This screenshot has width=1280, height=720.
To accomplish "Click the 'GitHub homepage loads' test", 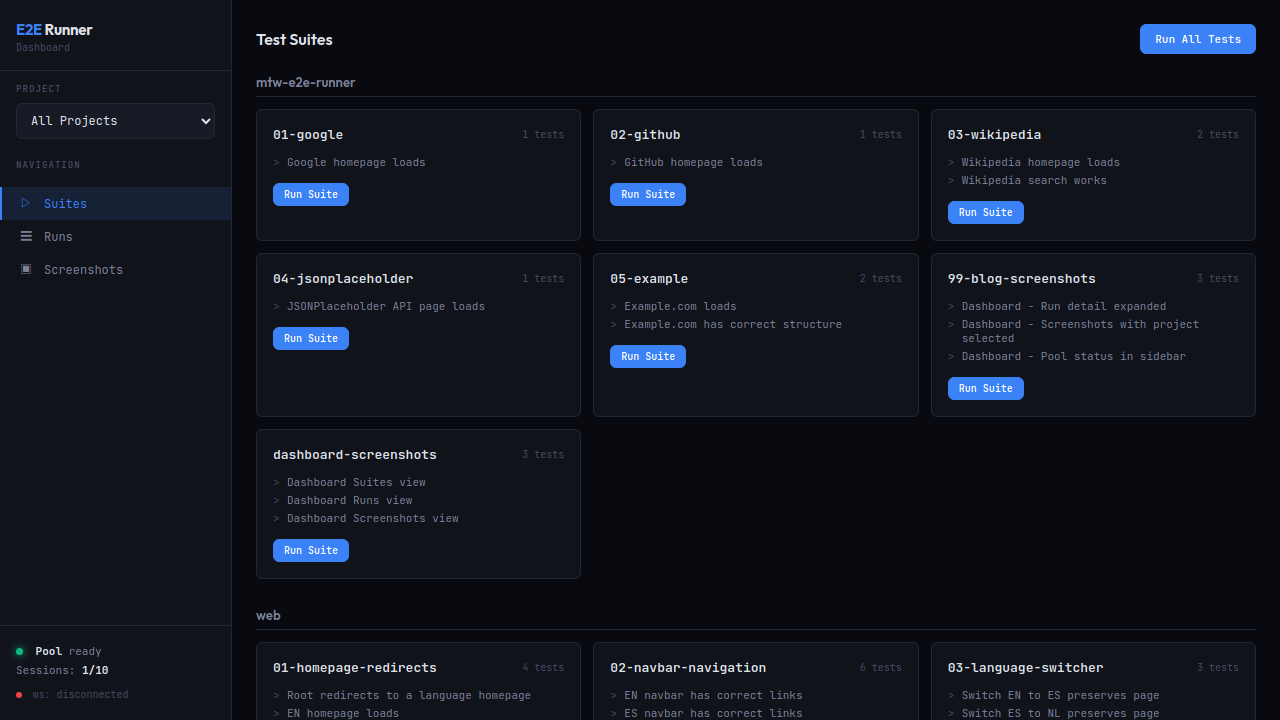I will pos(693,162).
